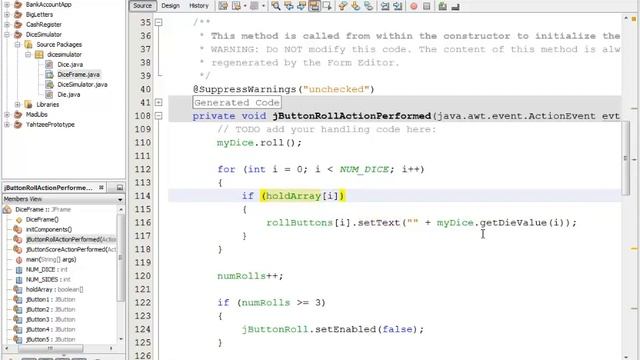Click the Next Bookmark icon
Screen dimensions: 640x360
coord(356,6)
